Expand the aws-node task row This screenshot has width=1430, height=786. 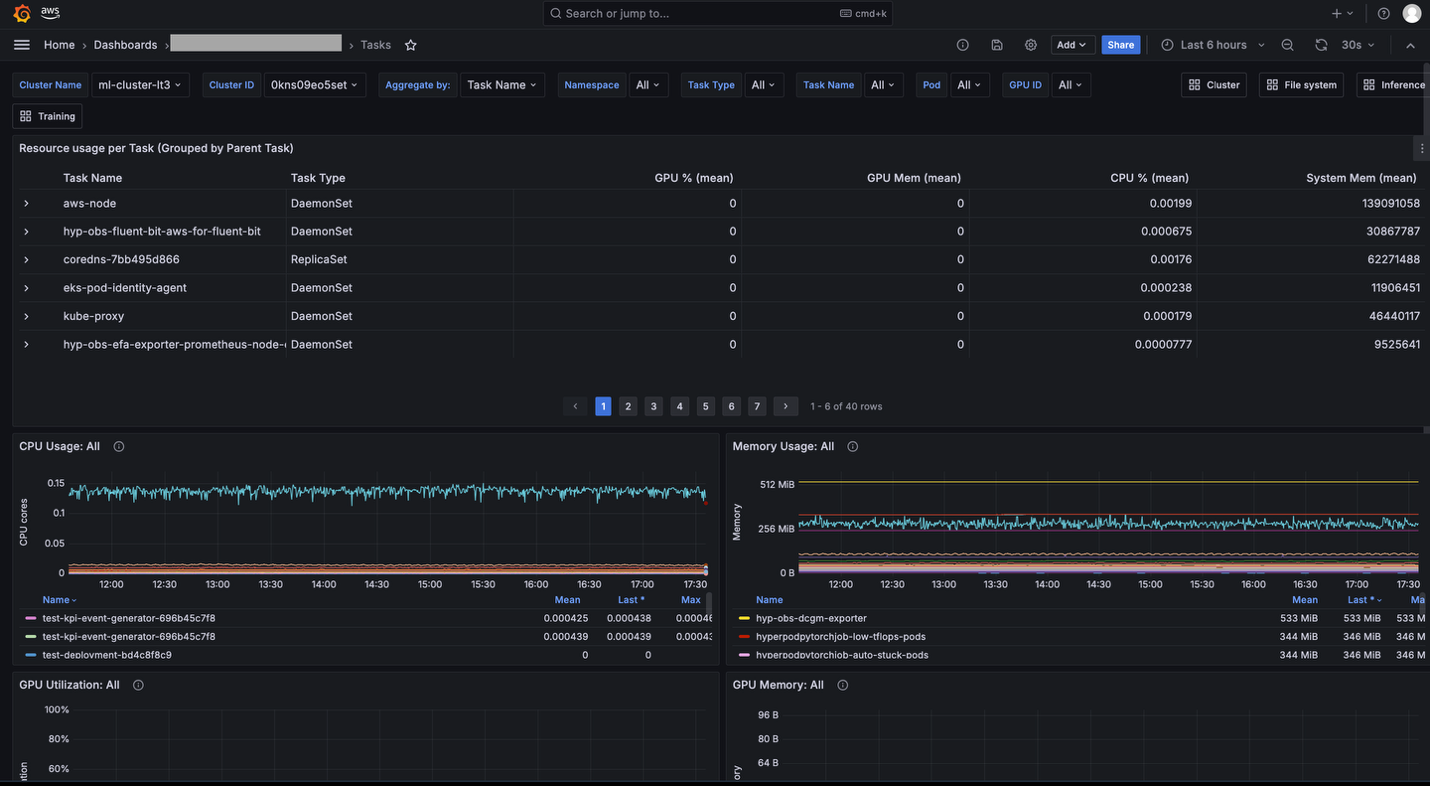26,203
